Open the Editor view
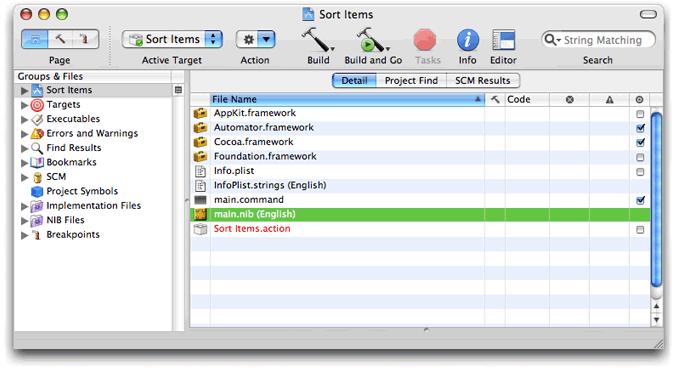The image size is (678, 370). click(x=504, y=40)
